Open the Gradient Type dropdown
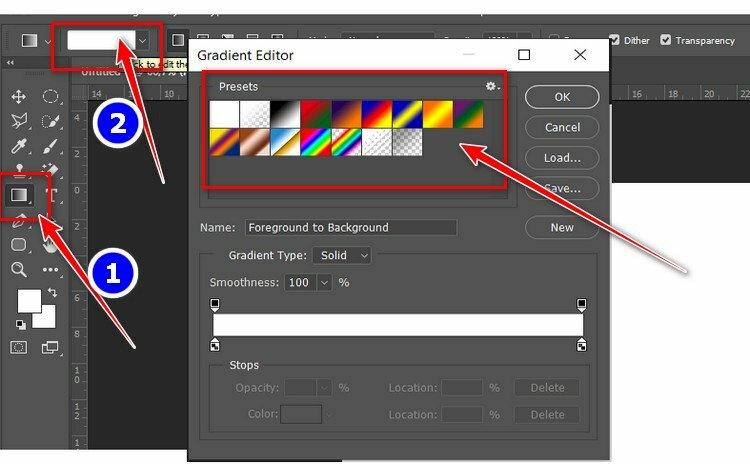This screenshot has height=464, width=750. (342, 256)
